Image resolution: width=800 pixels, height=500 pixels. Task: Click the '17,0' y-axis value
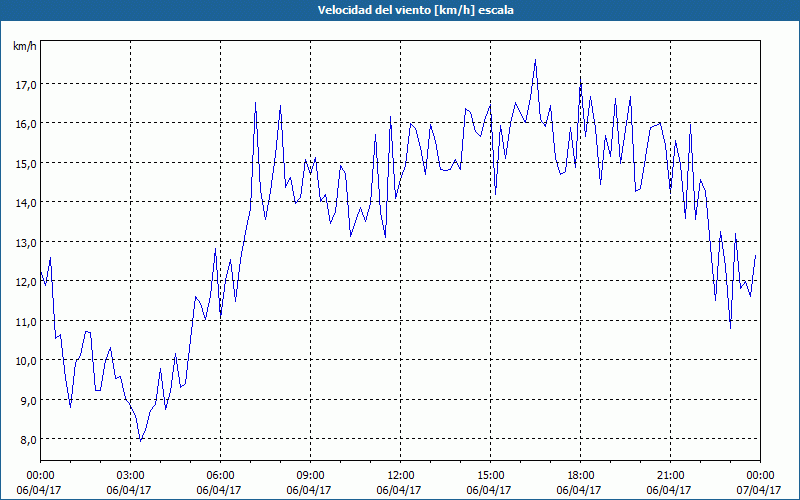26,84
